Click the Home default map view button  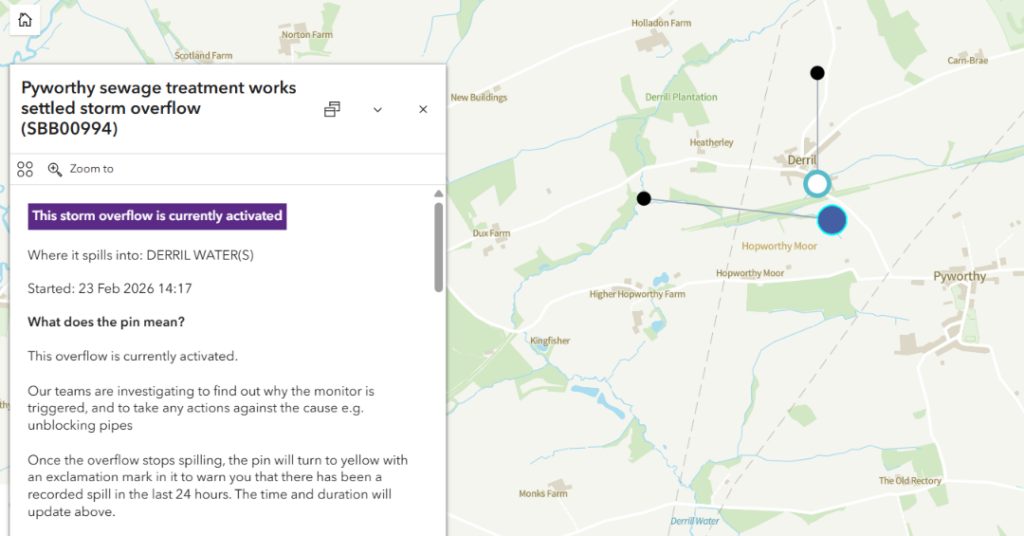click(25, 20)
